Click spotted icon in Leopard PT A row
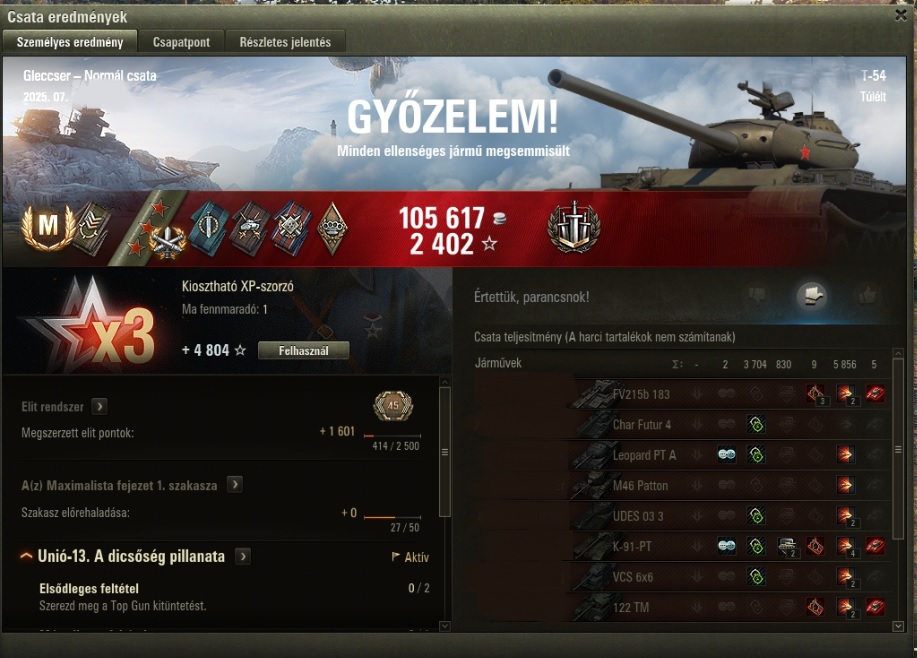The width and height of the screenshot is (917, 658). pyautogui.click(x=726, y=454)
